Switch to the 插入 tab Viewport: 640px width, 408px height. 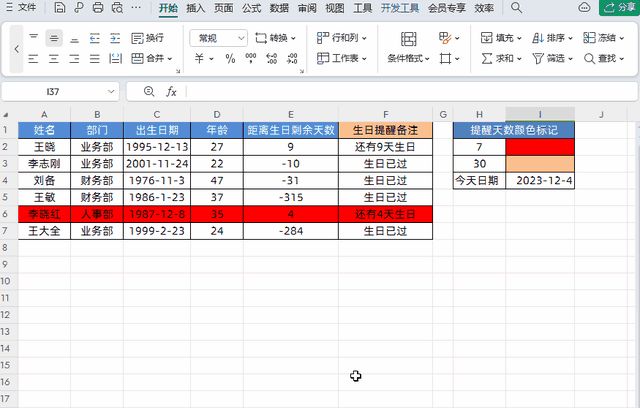click(196, 8)
